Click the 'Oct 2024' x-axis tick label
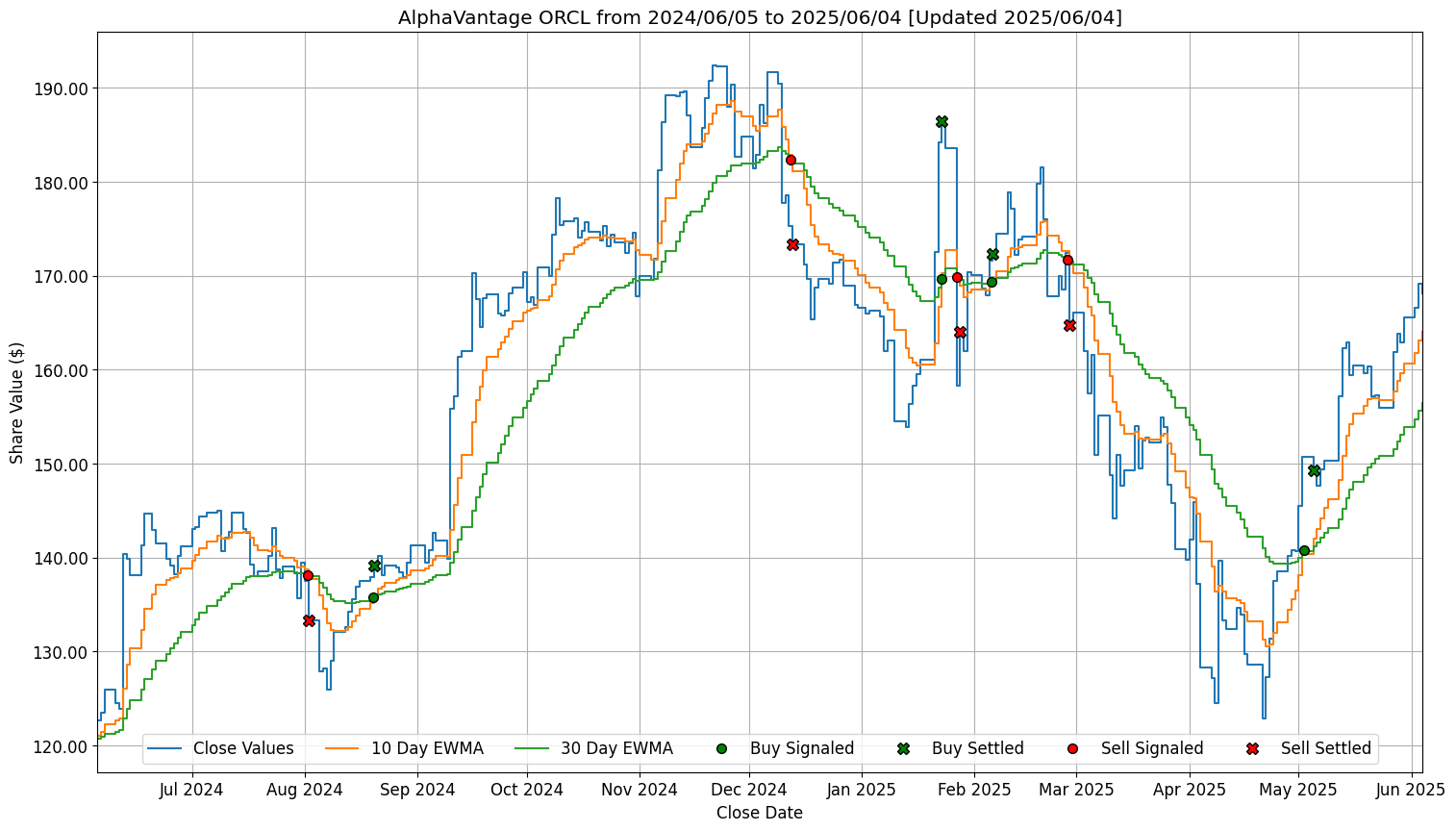Image resolution: width=1456 pixels, height=831 pixels. pyautogui.click(x=527, y=790)
